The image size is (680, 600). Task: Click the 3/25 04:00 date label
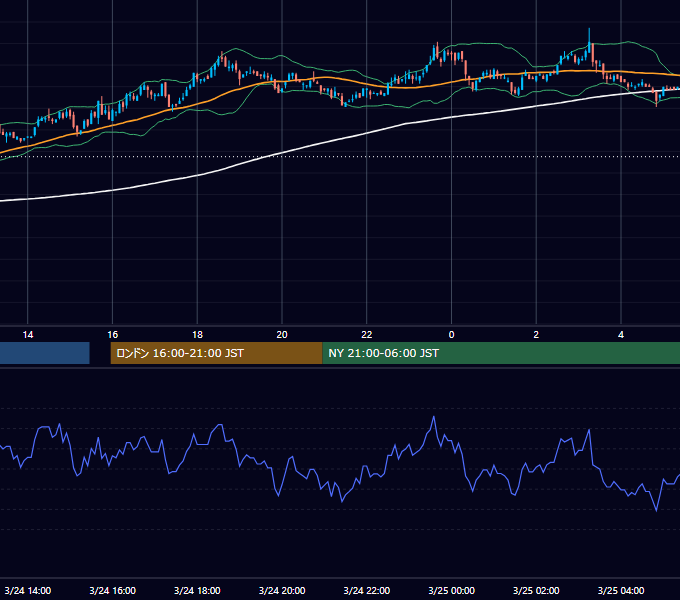pyautogui.click(x=621, y=590)
